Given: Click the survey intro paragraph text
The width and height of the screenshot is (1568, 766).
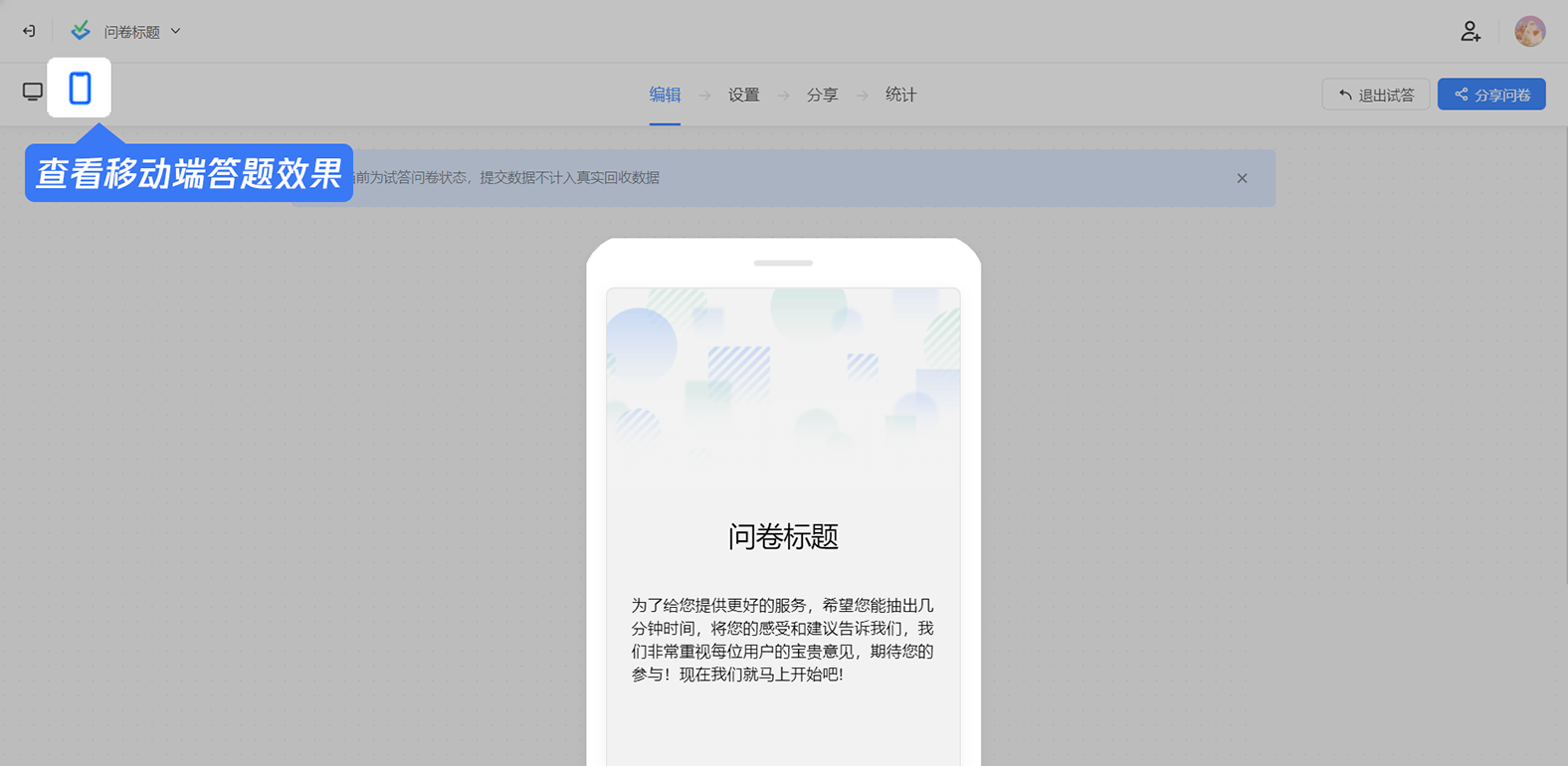Looking at the screenshot, I should coord(783,640).
